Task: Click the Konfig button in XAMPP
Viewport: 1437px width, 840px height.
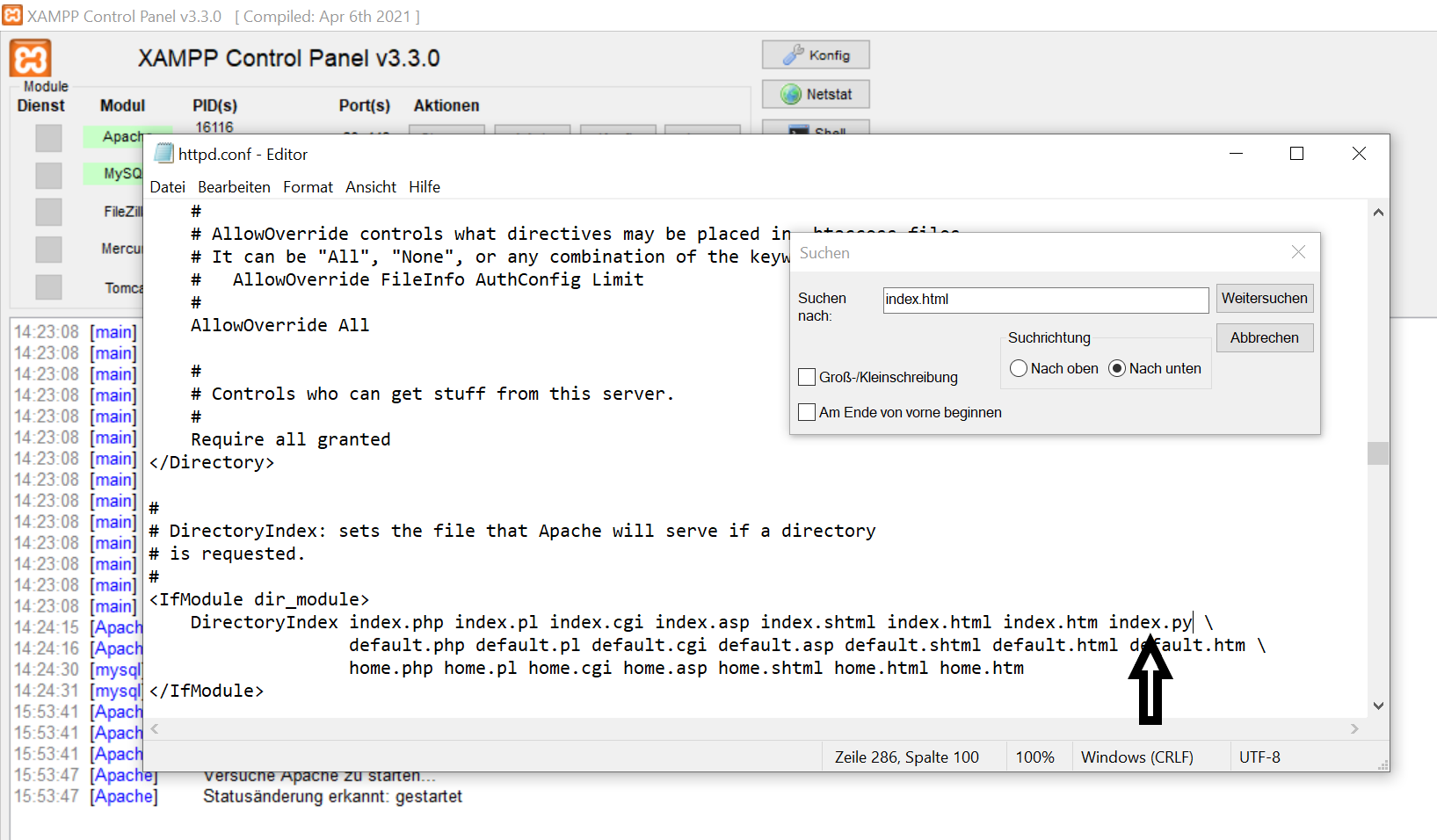Action: click(816, 54)
